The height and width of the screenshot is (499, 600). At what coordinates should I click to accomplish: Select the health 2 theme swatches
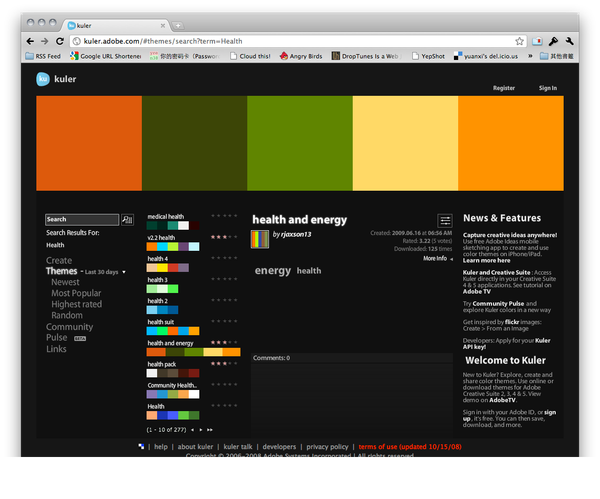click(162, 310)
